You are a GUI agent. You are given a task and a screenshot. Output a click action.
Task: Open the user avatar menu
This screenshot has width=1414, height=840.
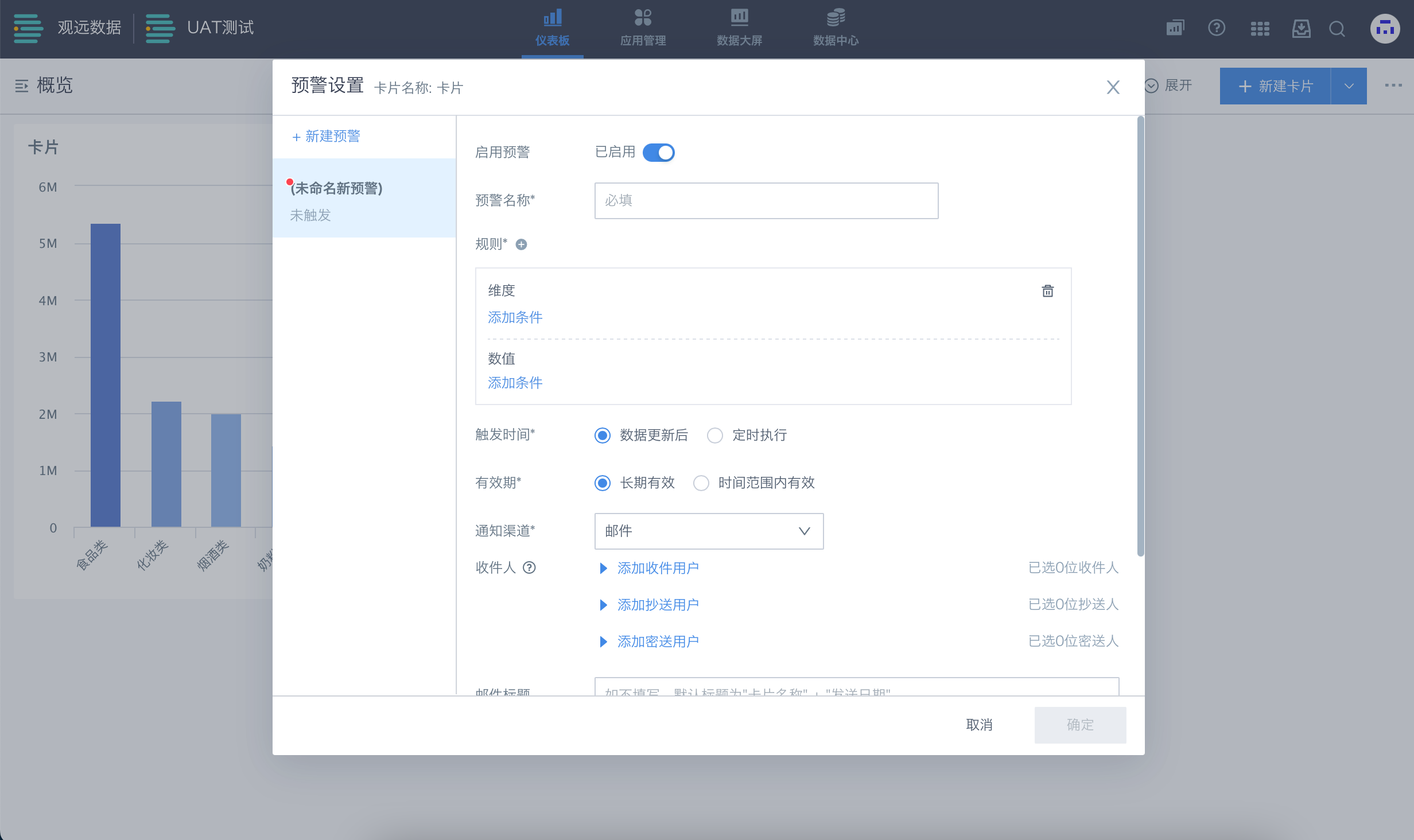pos(1385,28)
